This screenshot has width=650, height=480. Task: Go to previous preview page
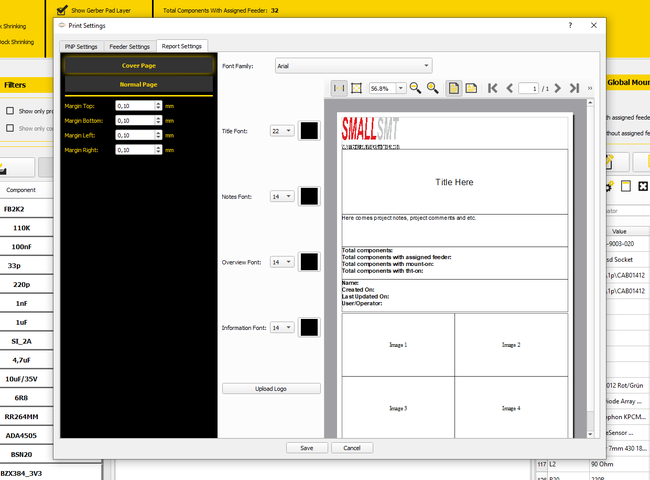click(x=510, y=88)
